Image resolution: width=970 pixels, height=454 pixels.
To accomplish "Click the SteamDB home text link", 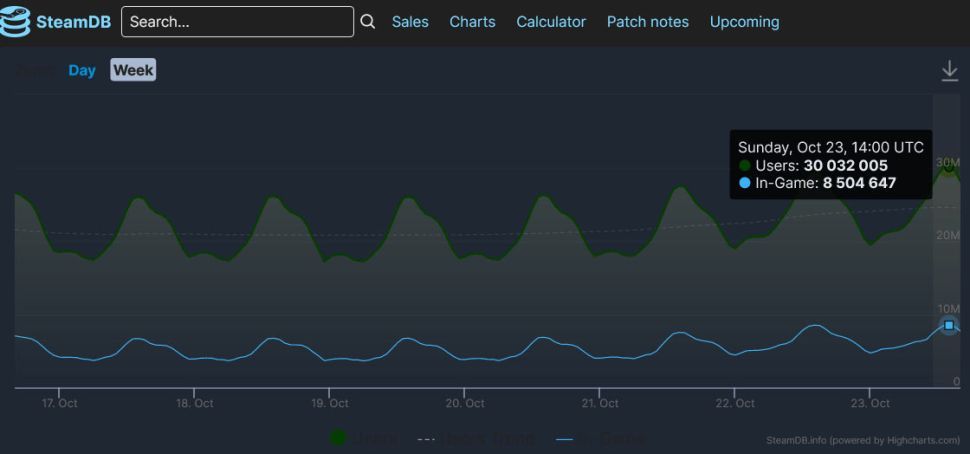I will [x=74, y=22].
